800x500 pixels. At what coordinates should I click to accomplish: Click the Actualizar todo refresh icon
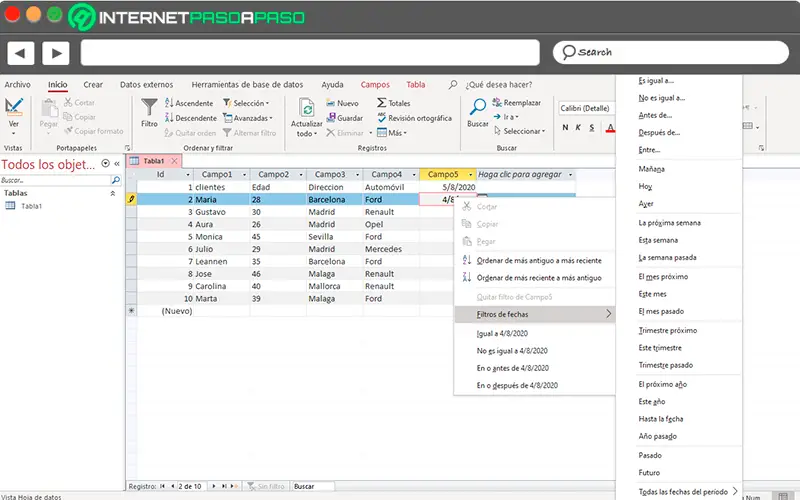pyautogui.click(x=307, y=108)
